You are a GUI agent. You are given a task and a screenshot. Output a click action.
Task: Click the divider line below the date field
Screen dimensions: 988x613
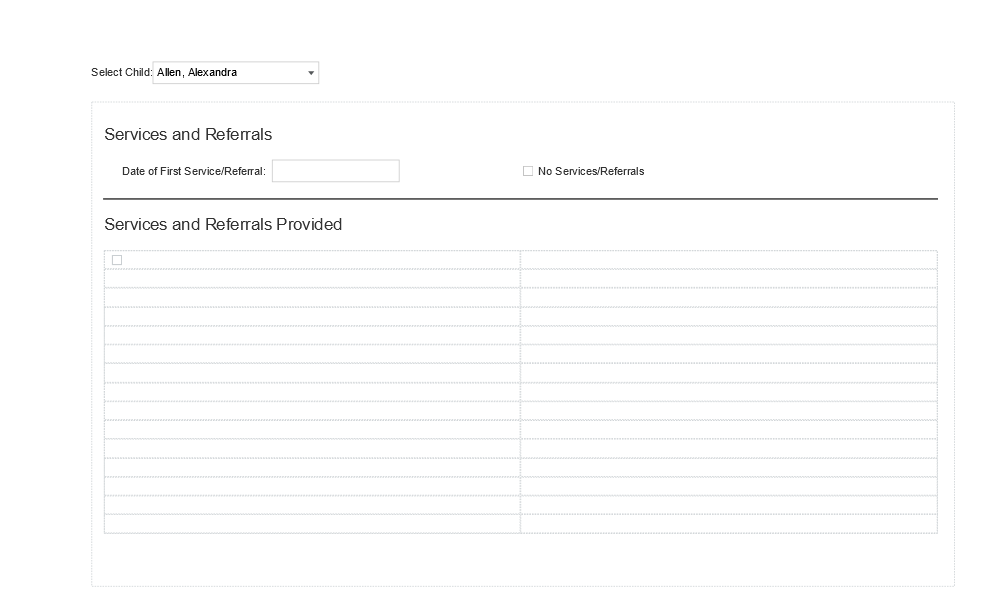tap(520, 199)
